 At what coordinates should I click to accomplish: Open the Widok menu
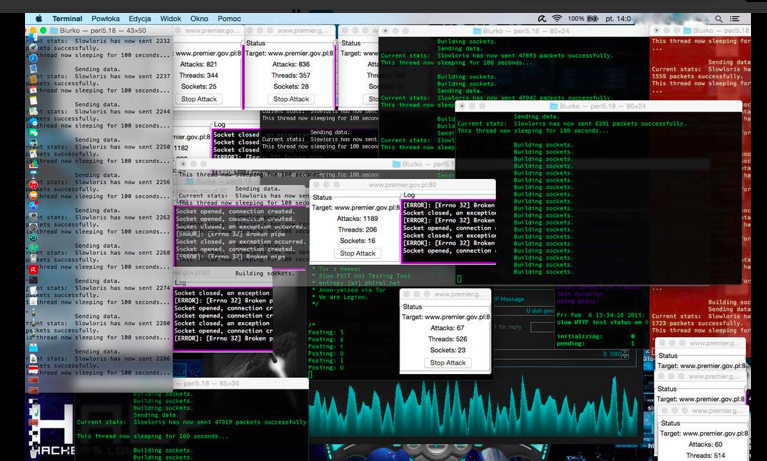click(170, 19)
